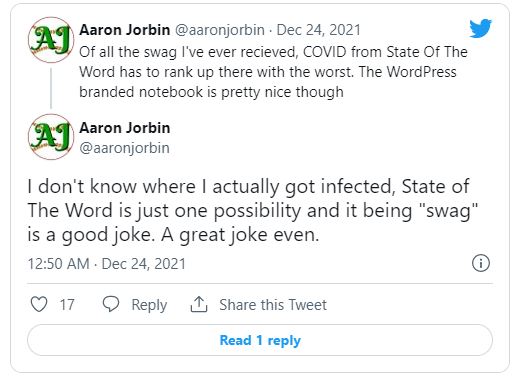The width and height of the screenshot is (524, 380).
Task: Click the thread connector line between avatars
Action: (x=51, y=88)
